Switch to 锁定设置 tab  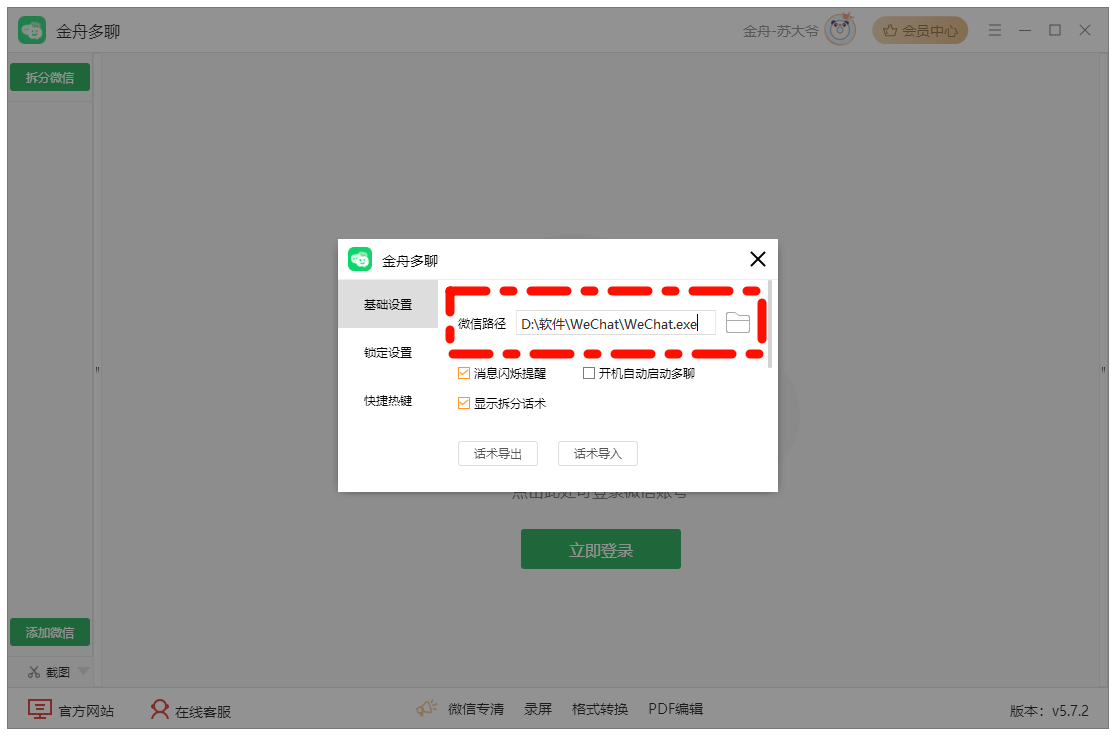388,352
